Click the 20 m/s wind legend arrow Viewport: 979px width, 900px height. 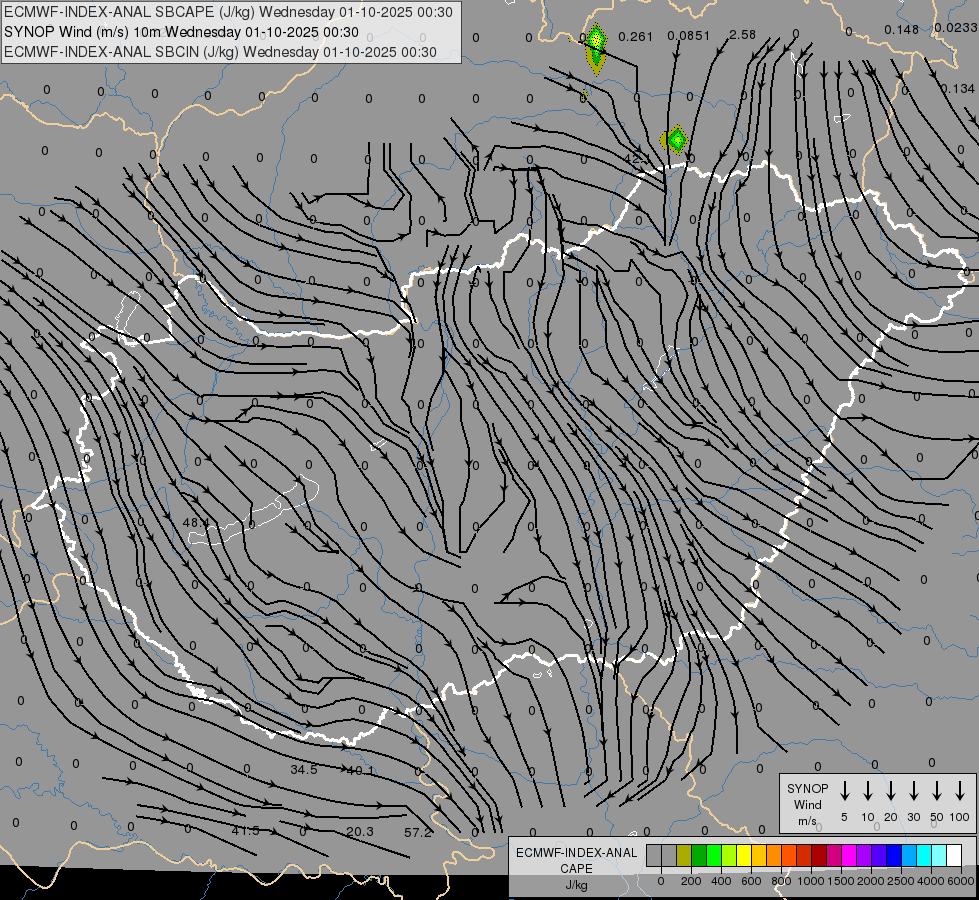point(891,791)
